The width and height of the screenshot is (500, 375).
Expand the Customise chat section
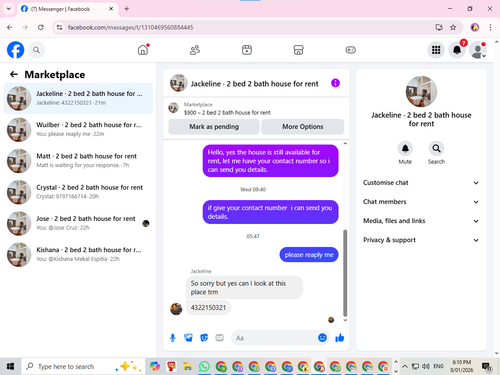point(421,183)
